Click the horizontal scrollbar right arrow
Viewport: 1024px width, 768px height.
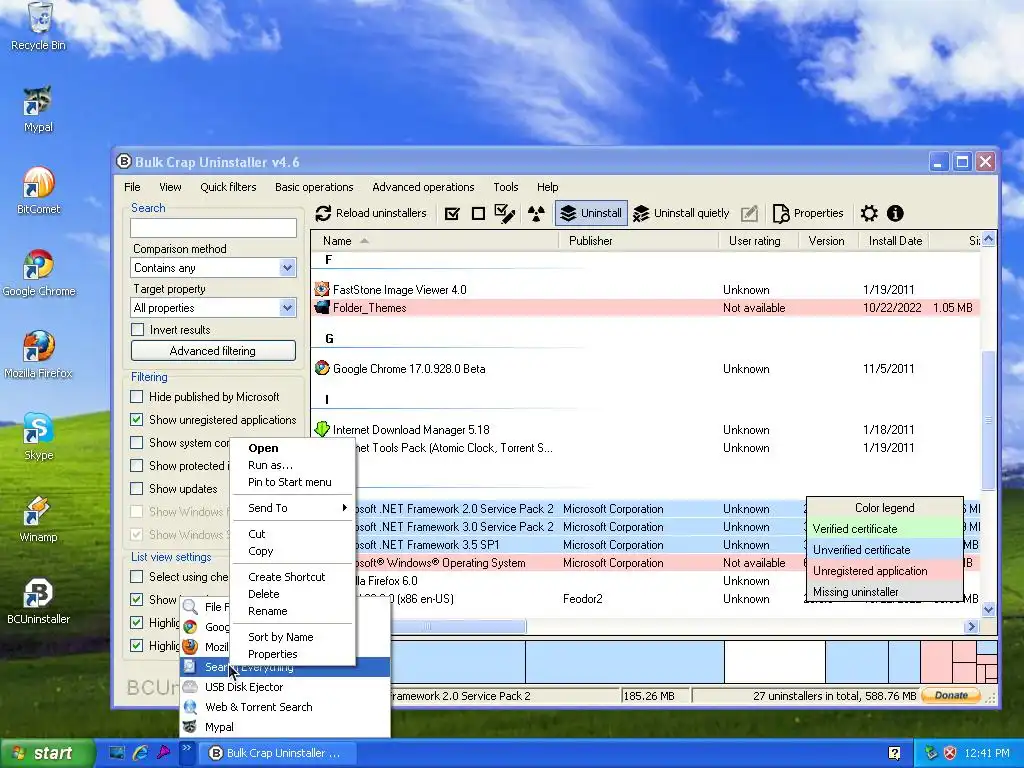(x=971, y=626)
